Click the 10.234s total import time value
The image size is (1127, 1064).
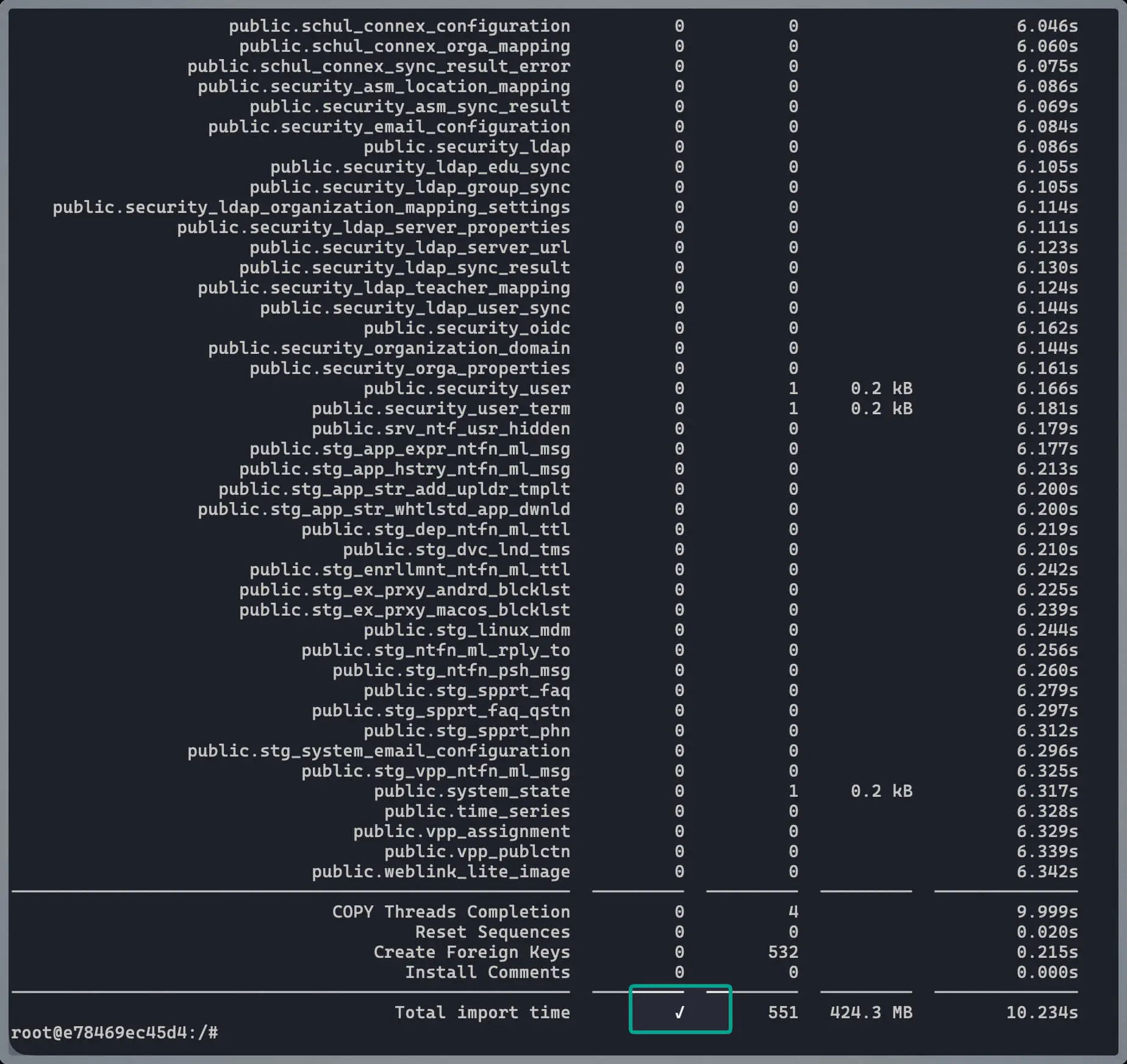pyautogui.click(x=1042, y=1012)
